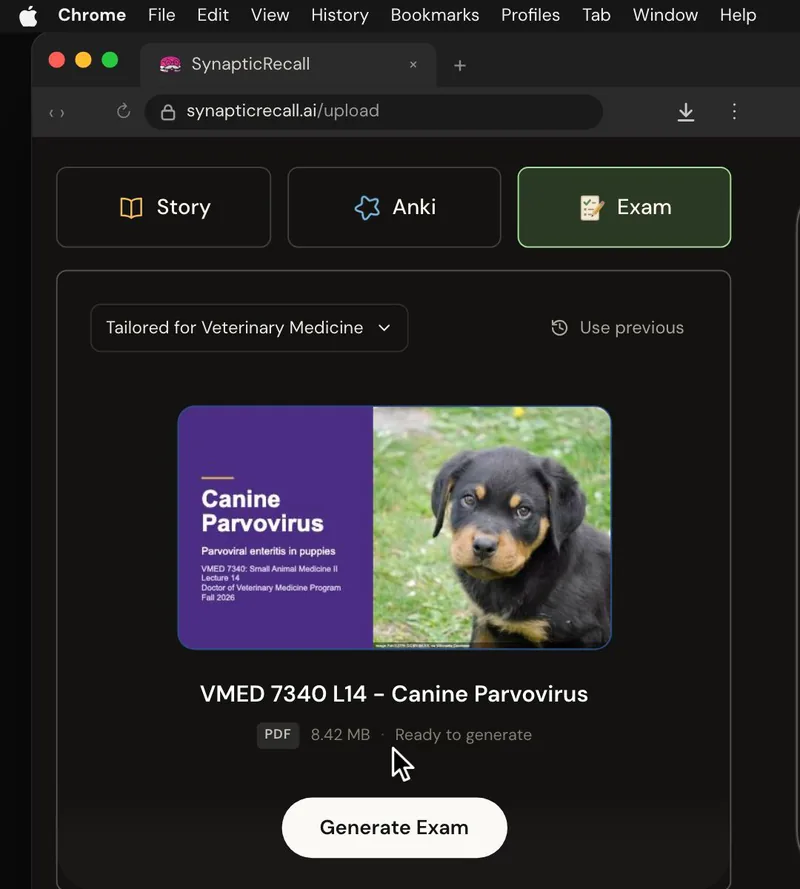Open the Chrome downloads icon
This screenshot has height=889, width=800.
(686, 112)
